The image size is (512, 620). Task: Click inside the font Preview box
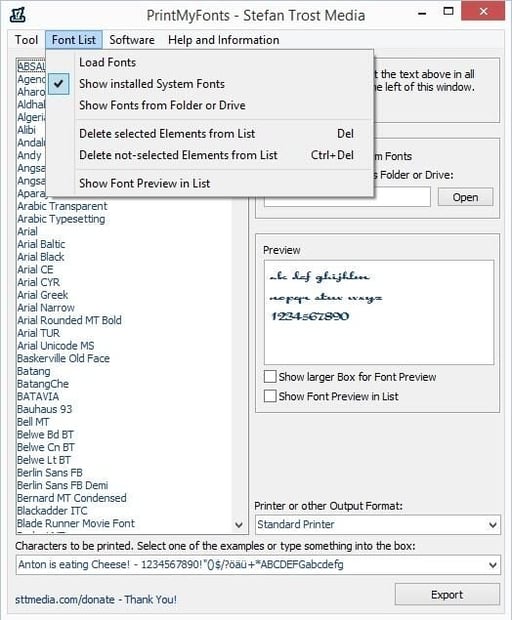point(379,312)
